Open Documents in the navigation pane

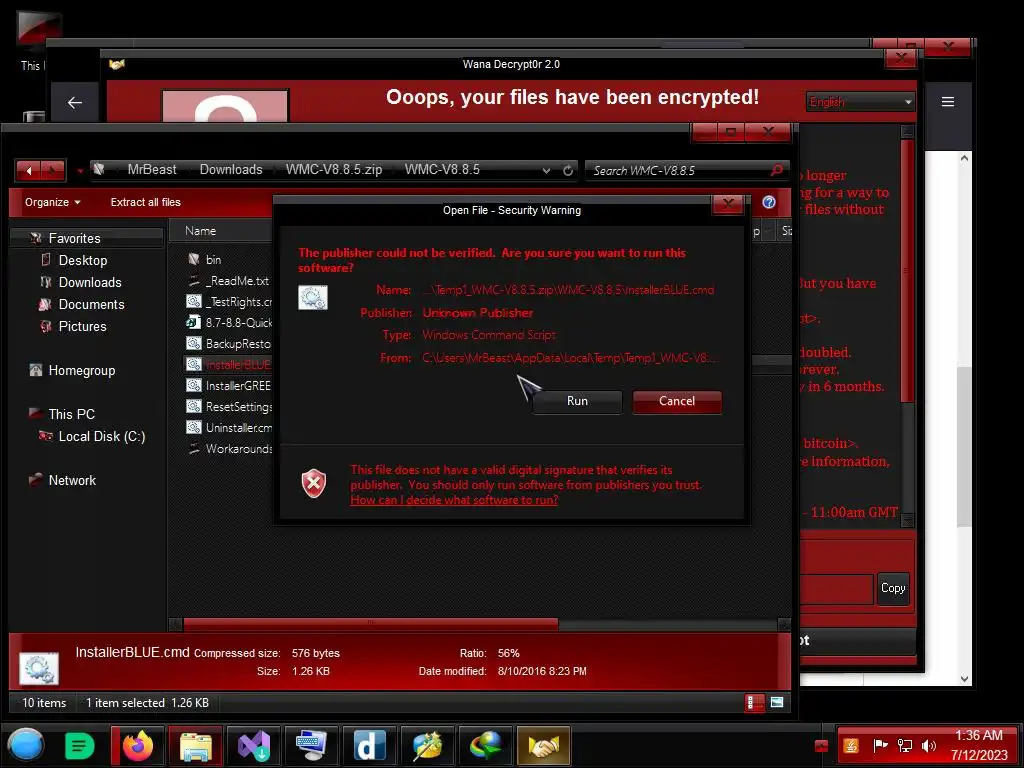[91, 304]
